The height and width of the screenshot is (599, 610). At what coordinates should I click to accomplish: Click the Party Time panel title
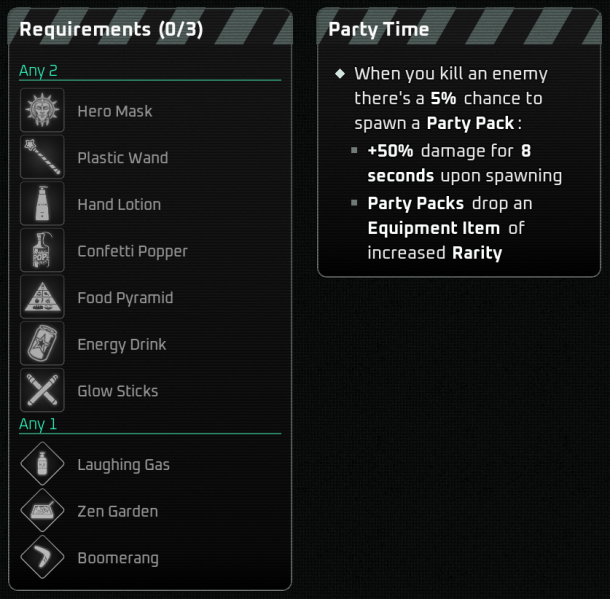378,29
